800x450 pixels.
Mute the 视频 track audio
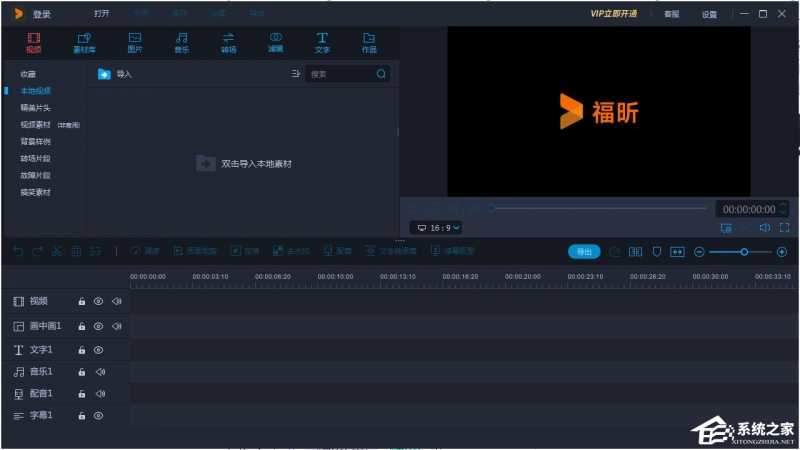117,302
